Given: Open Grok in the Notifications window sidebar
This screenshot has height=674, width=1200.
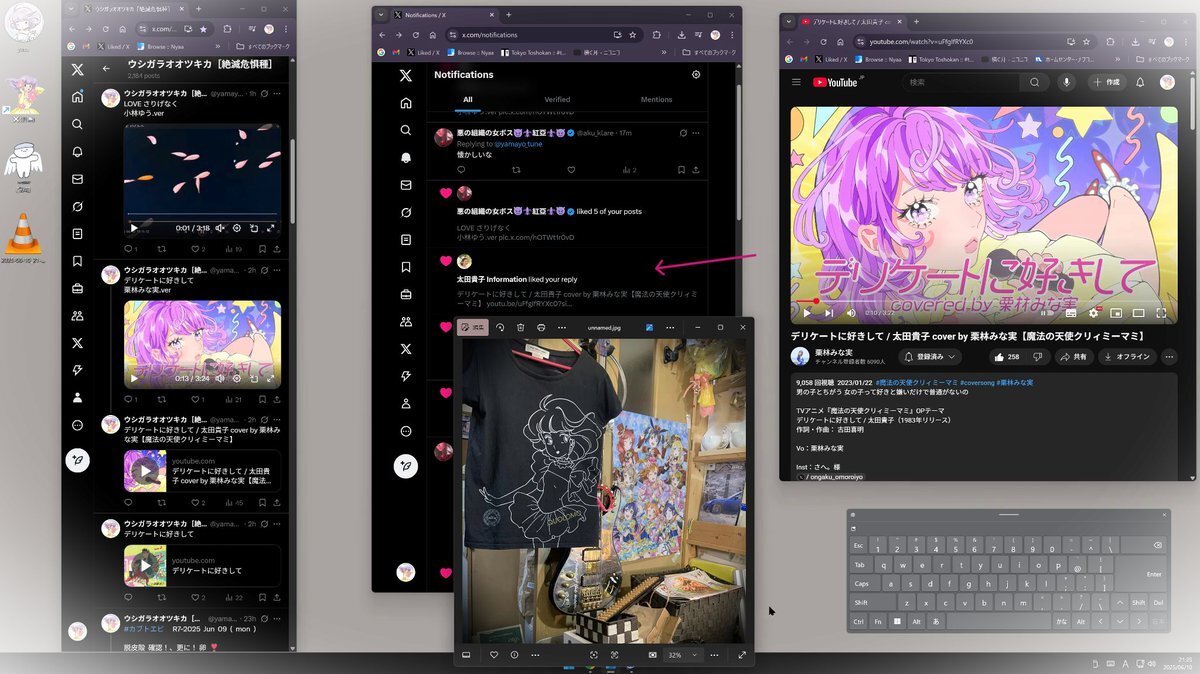Looking at the screenshot, I should [x=405, y=212].
